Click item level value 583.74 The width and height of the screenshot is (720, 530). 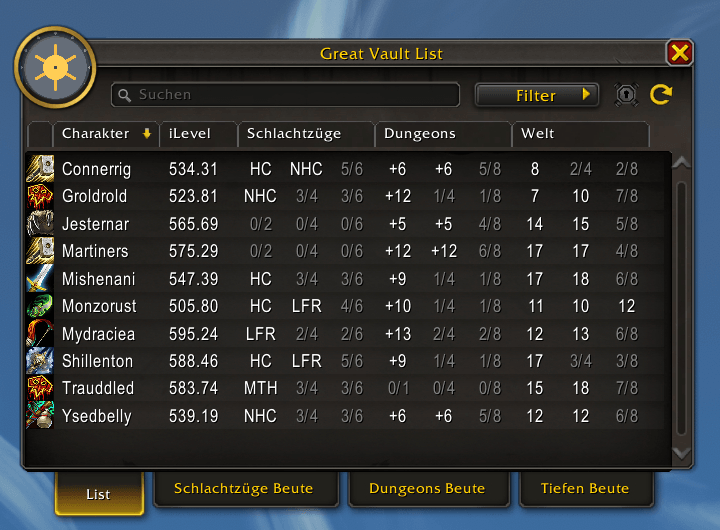193,389
